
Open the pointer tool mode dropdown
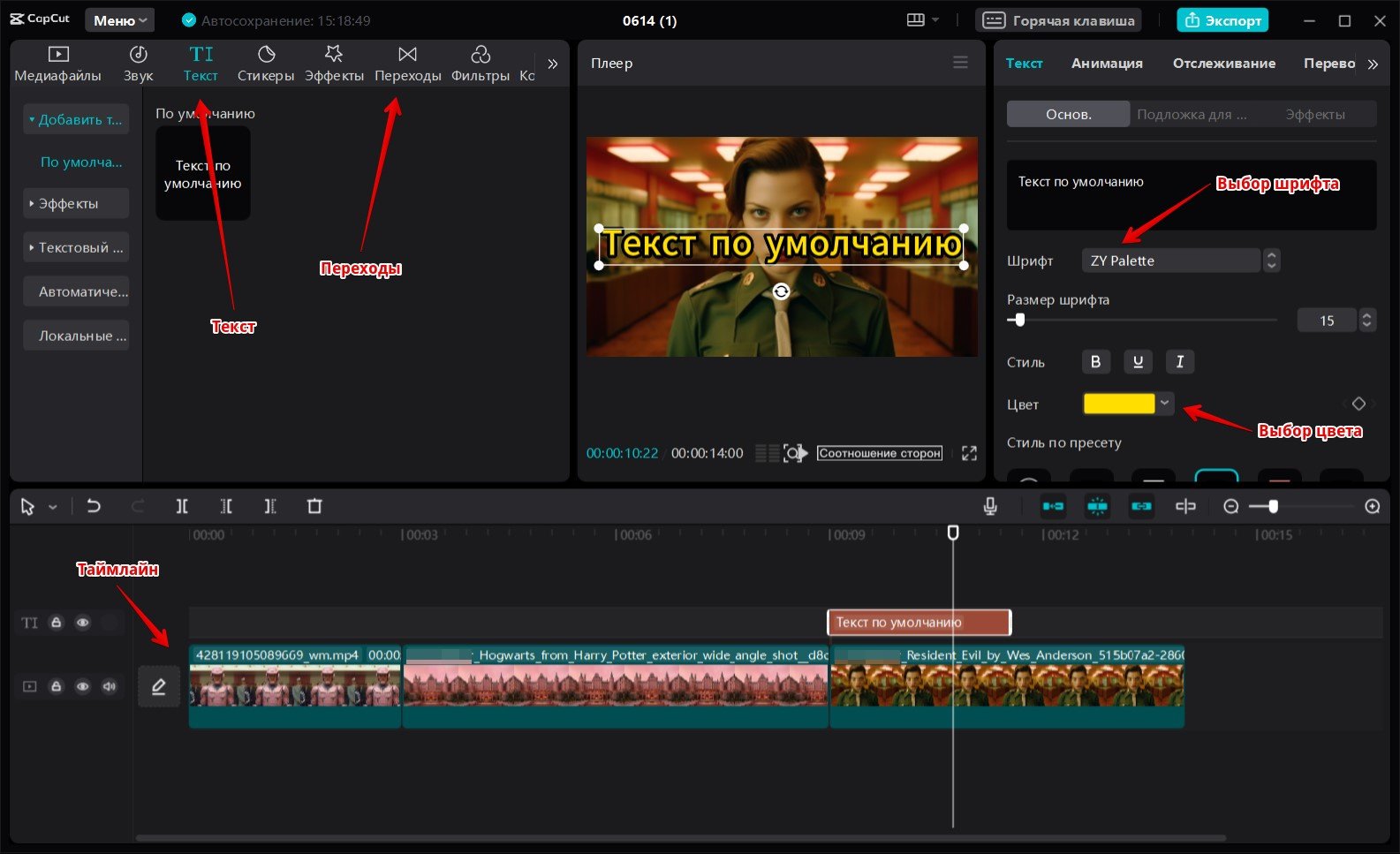[x=53, y=507]
